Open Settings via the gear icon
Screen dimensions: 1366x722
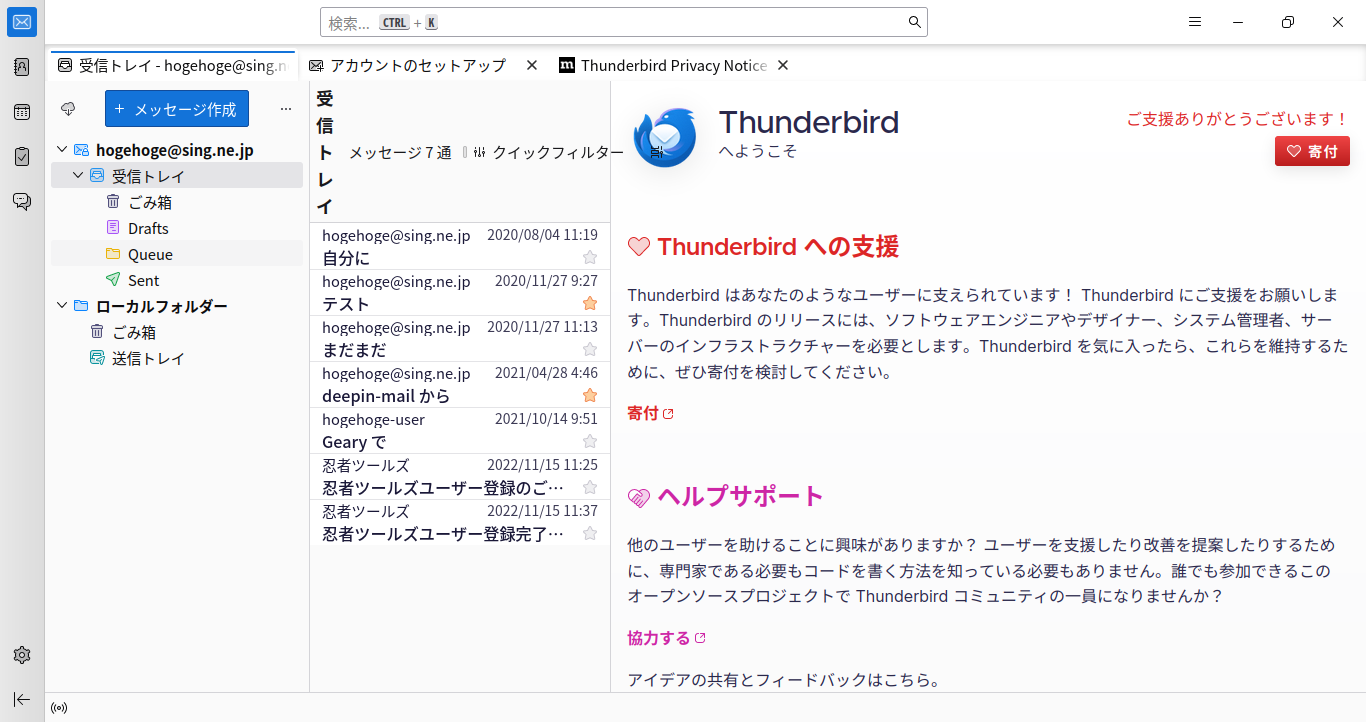pos(22,655)
